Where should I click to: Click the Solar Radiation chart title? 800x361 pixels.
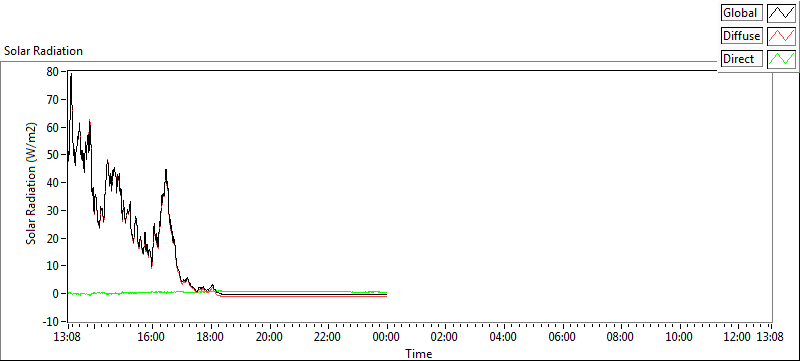pyautogui.click(x=43, y=51)
